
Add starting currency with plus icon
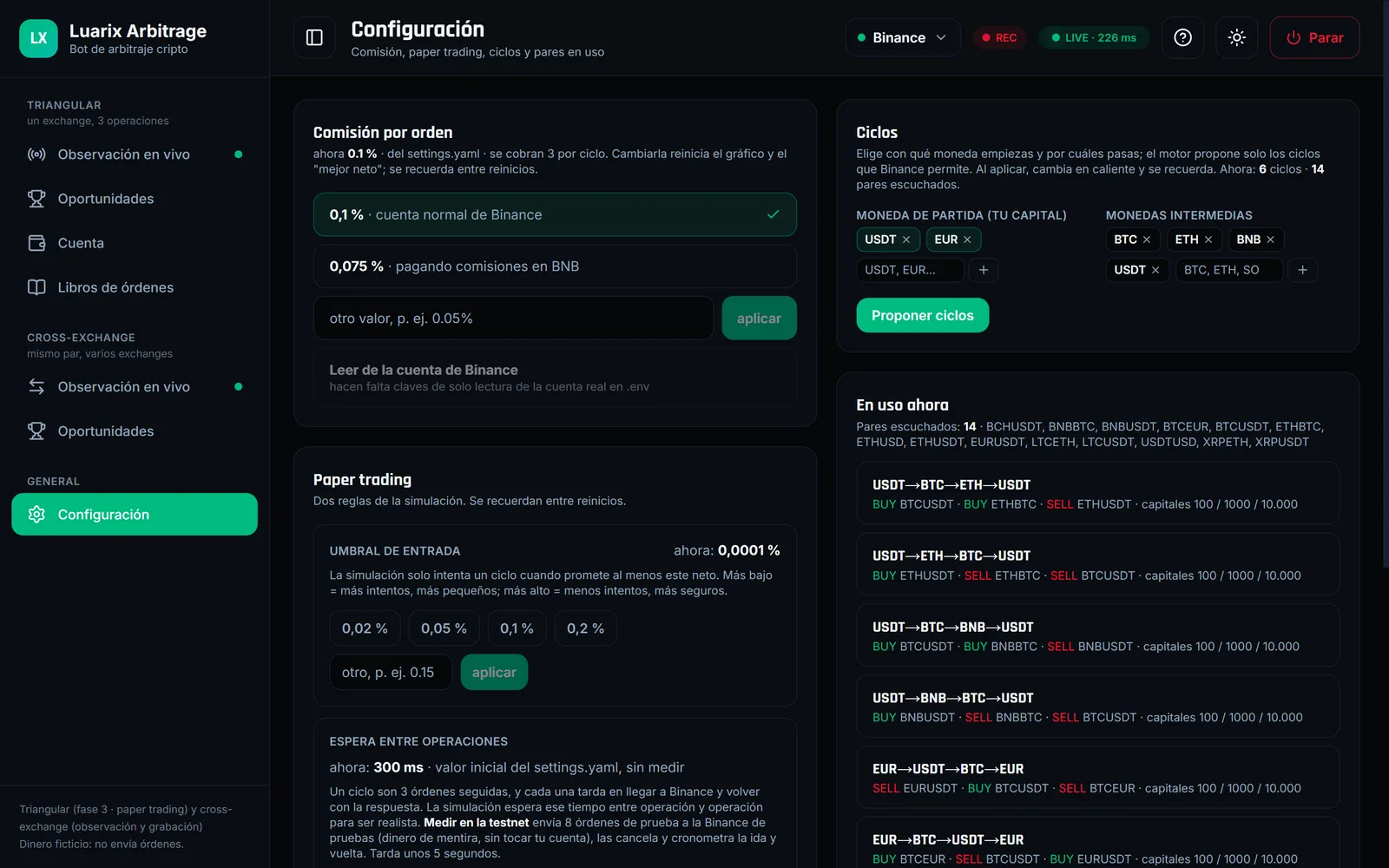pos(984,270)
